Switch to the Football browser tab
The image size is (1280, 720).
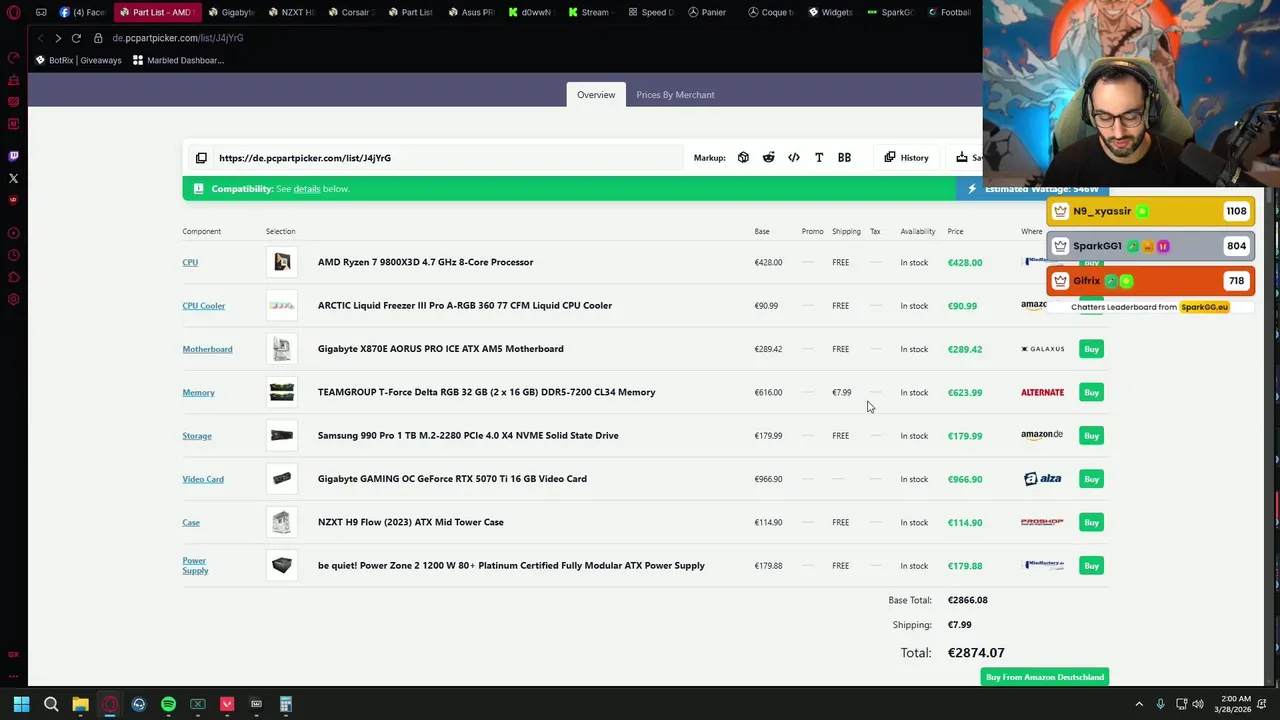pyautogui.click(x=949, y=12)
